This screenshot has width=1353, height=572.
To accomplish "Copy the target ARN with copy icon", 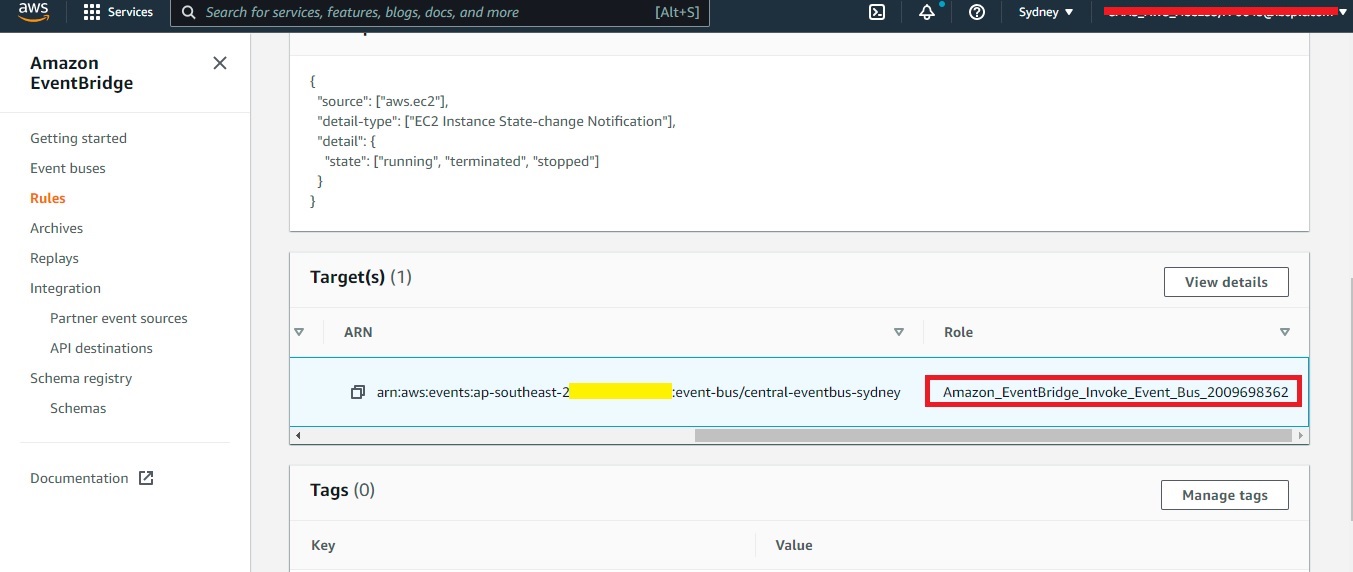I will click(358, 392).
